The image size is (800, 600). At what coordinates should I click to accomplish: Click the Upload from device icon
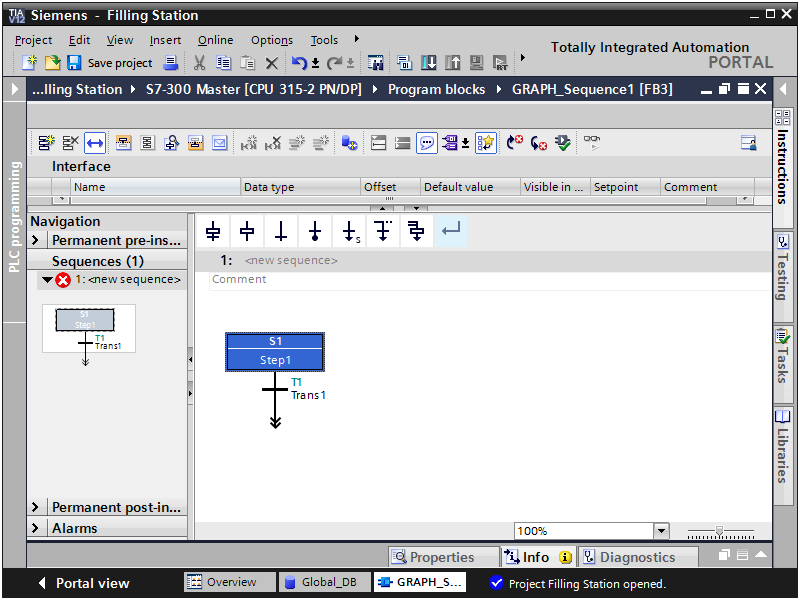[453, 63]
